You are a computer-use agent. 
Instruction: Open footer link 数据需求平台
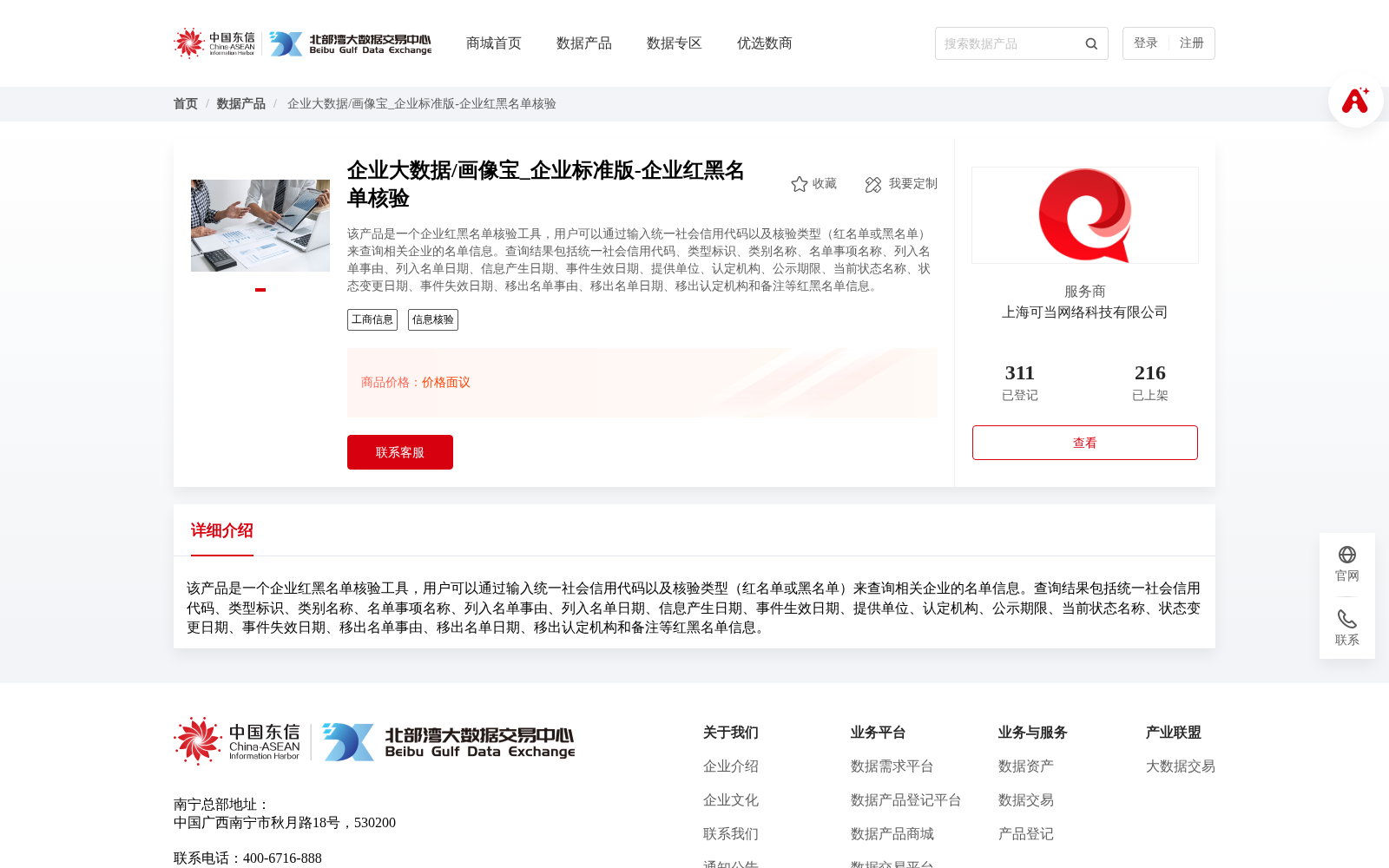point(892,766)
